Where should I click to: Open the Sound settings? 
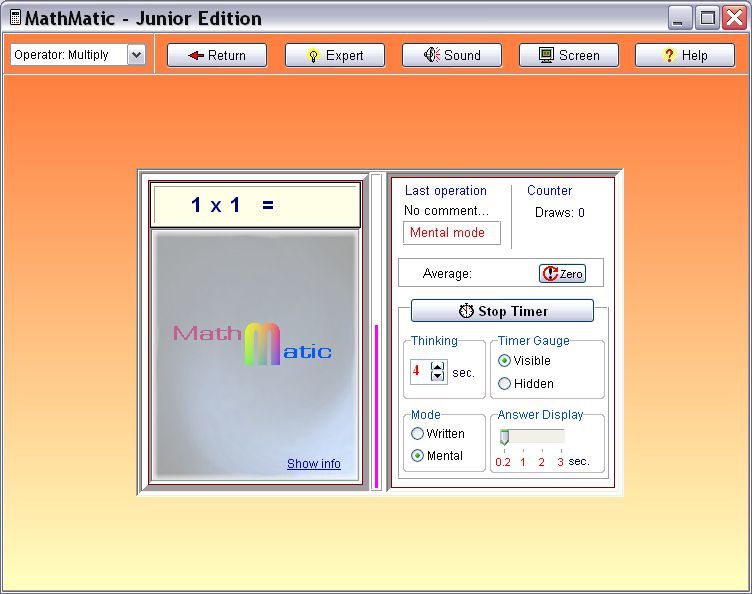click(x=452, y=56)
